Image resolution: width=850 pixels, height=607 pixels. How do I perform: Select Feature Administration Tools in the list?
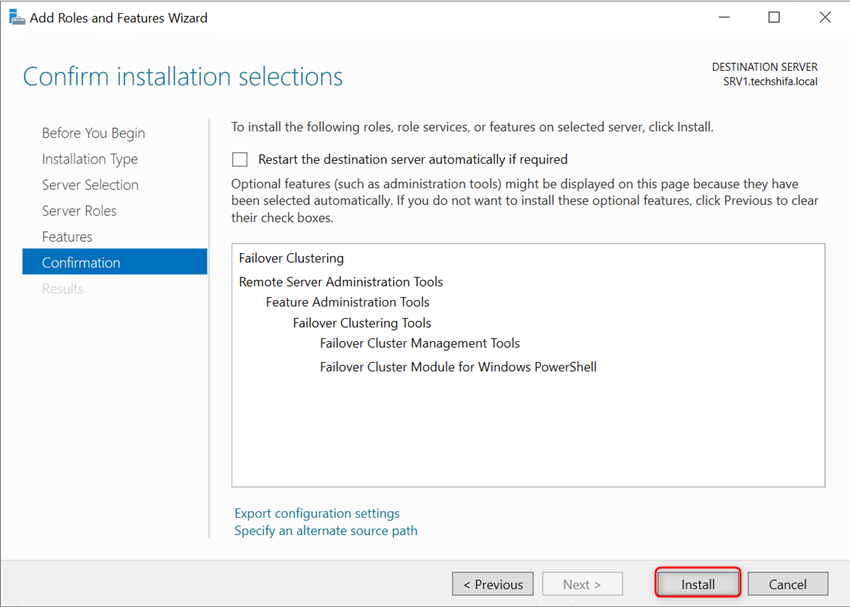(x=347, y=301)
